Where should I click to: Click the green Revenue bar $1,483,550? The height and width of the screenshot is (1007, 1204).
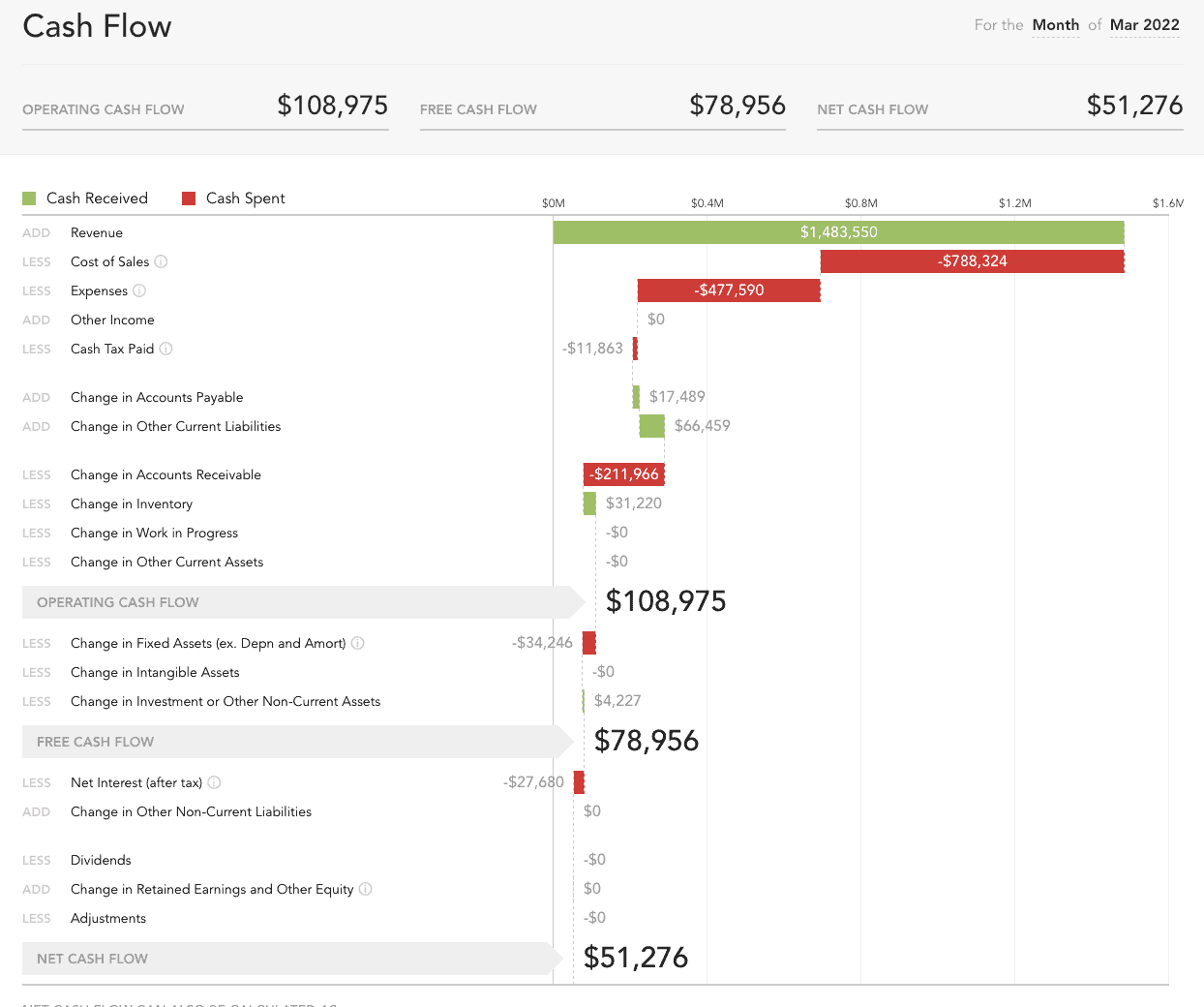pos(838,232)
